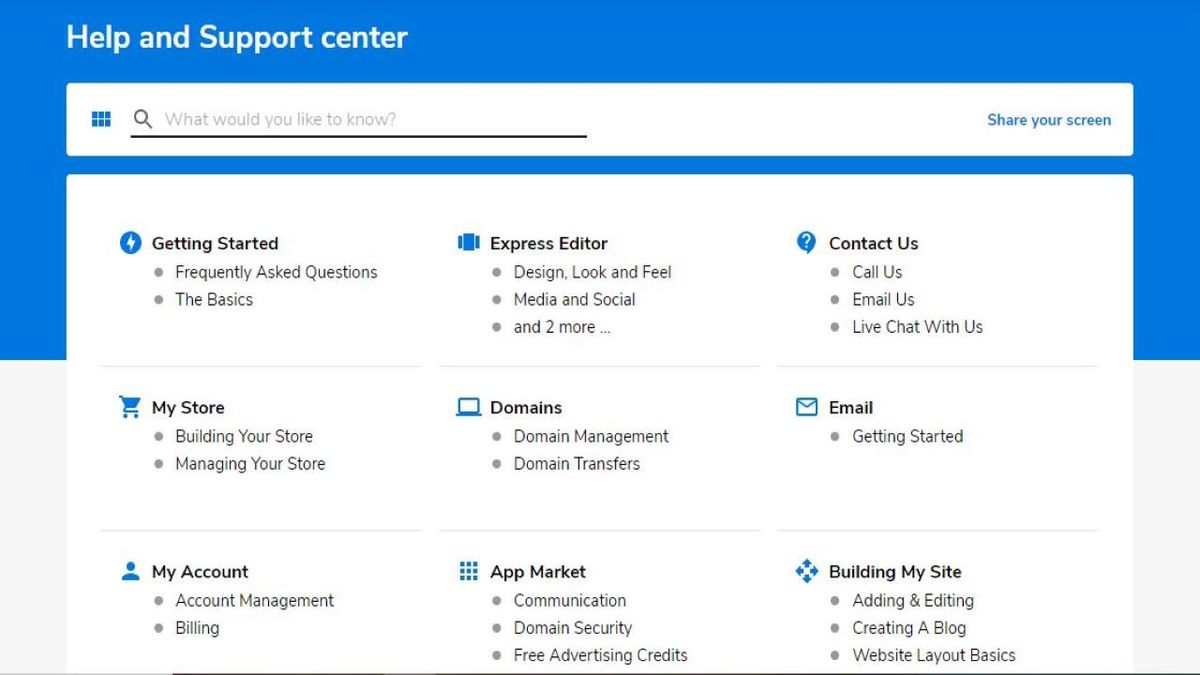Click the Billing link under My Account

[197, 628]
